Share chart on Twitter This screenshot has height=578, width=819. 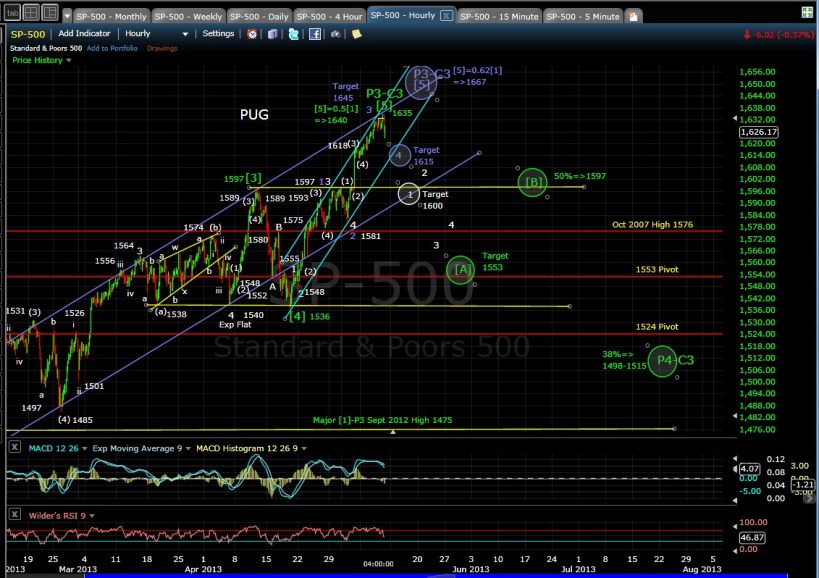294,34
